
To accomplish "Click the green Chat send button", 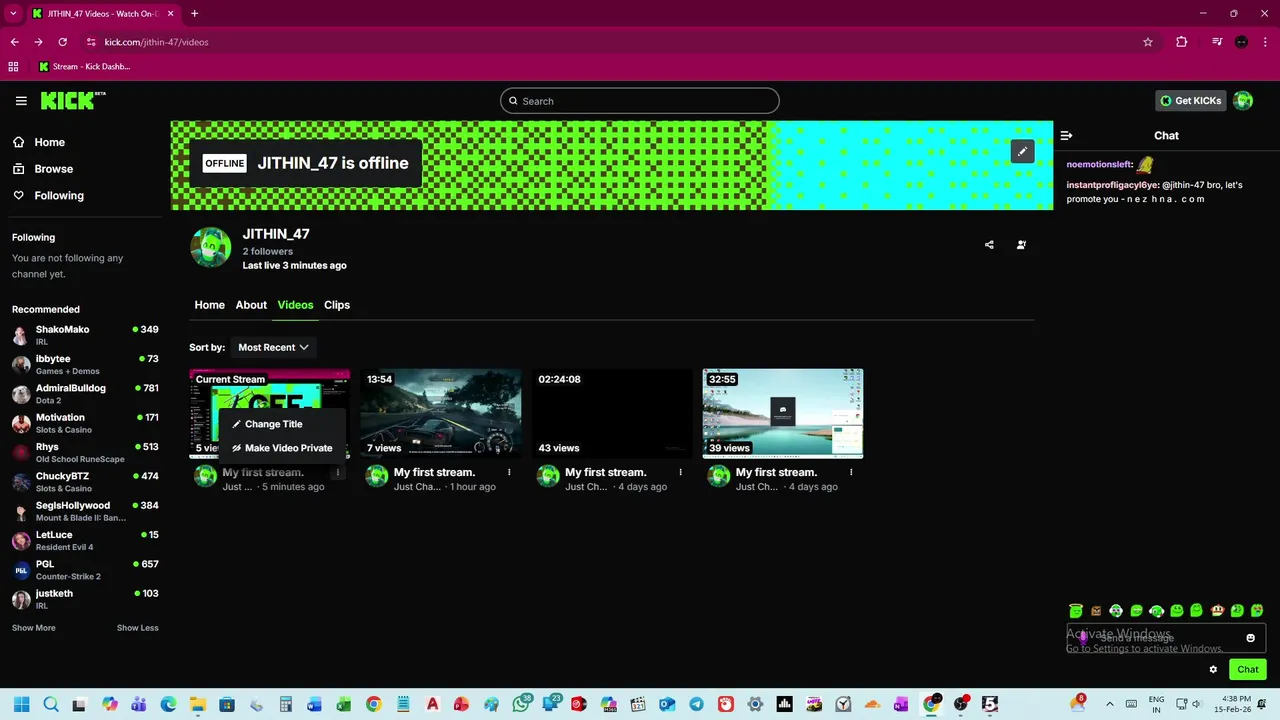I will pyautogui.click(x=1248, y=670).
